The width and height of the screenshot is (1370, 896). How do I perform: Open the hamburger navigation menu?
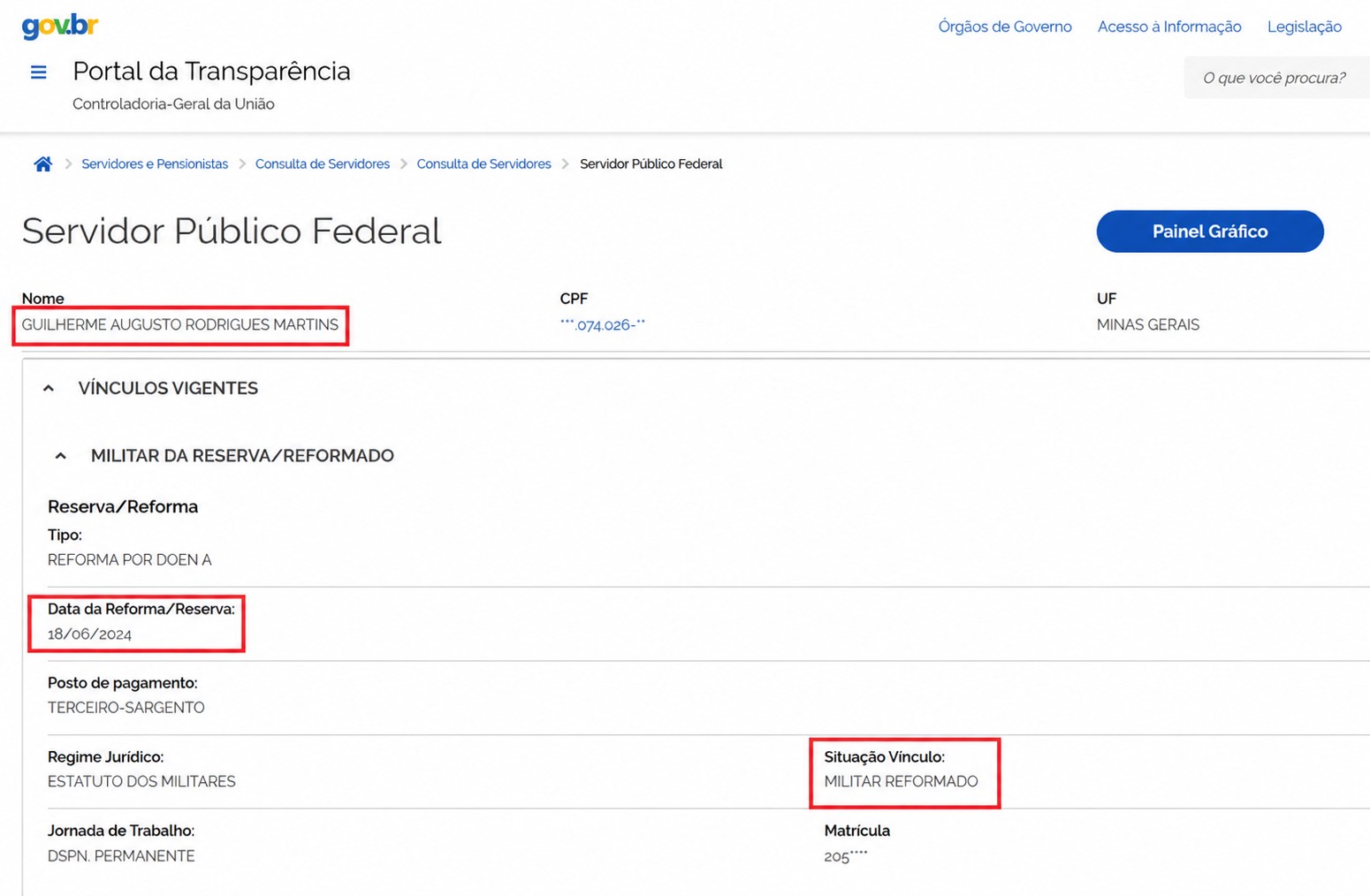(38, 72)
